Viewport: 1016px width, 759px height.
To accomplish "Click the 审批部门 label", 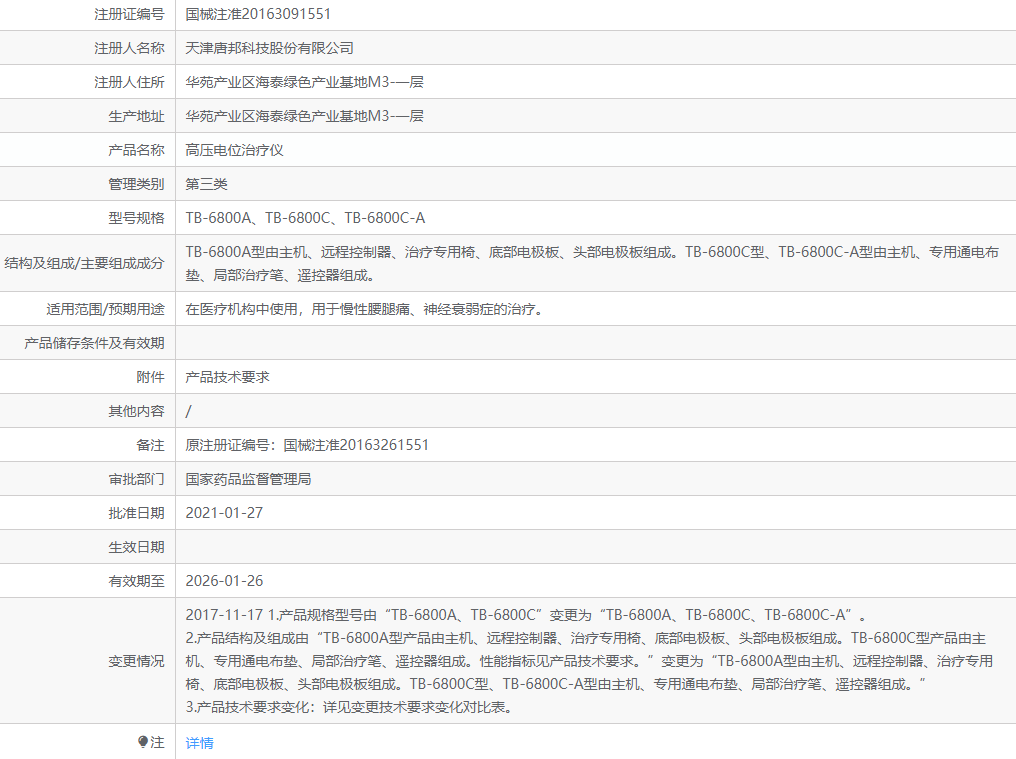I will (137, 479).
